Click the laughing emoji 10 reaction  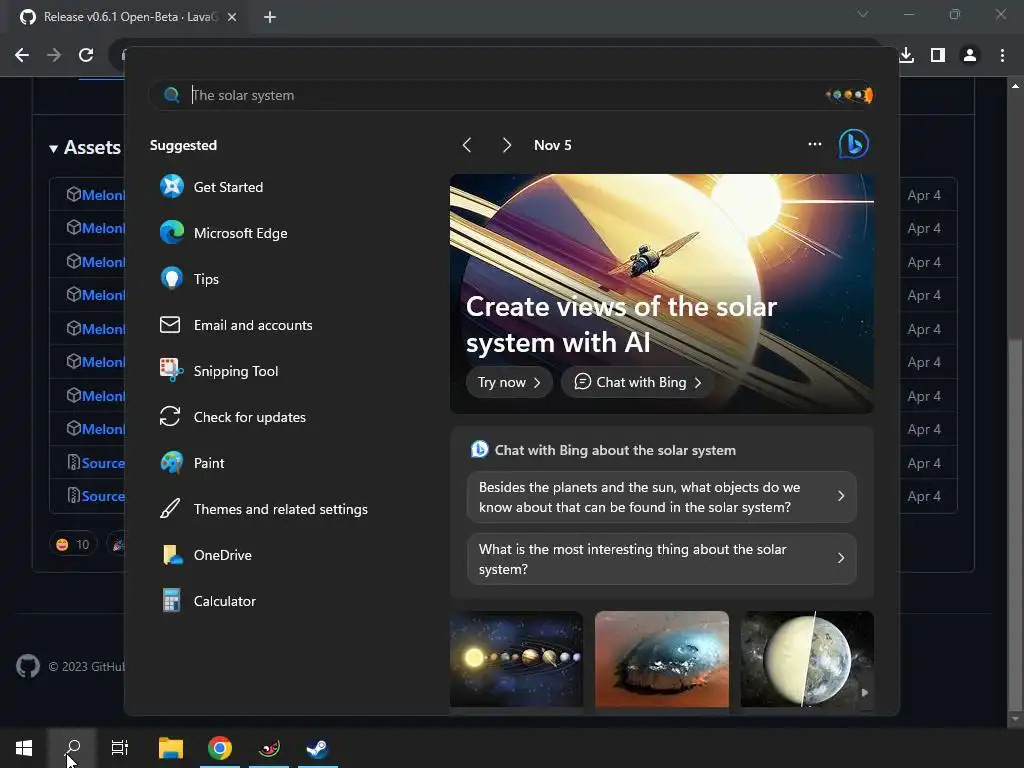(x=72, y=544)
